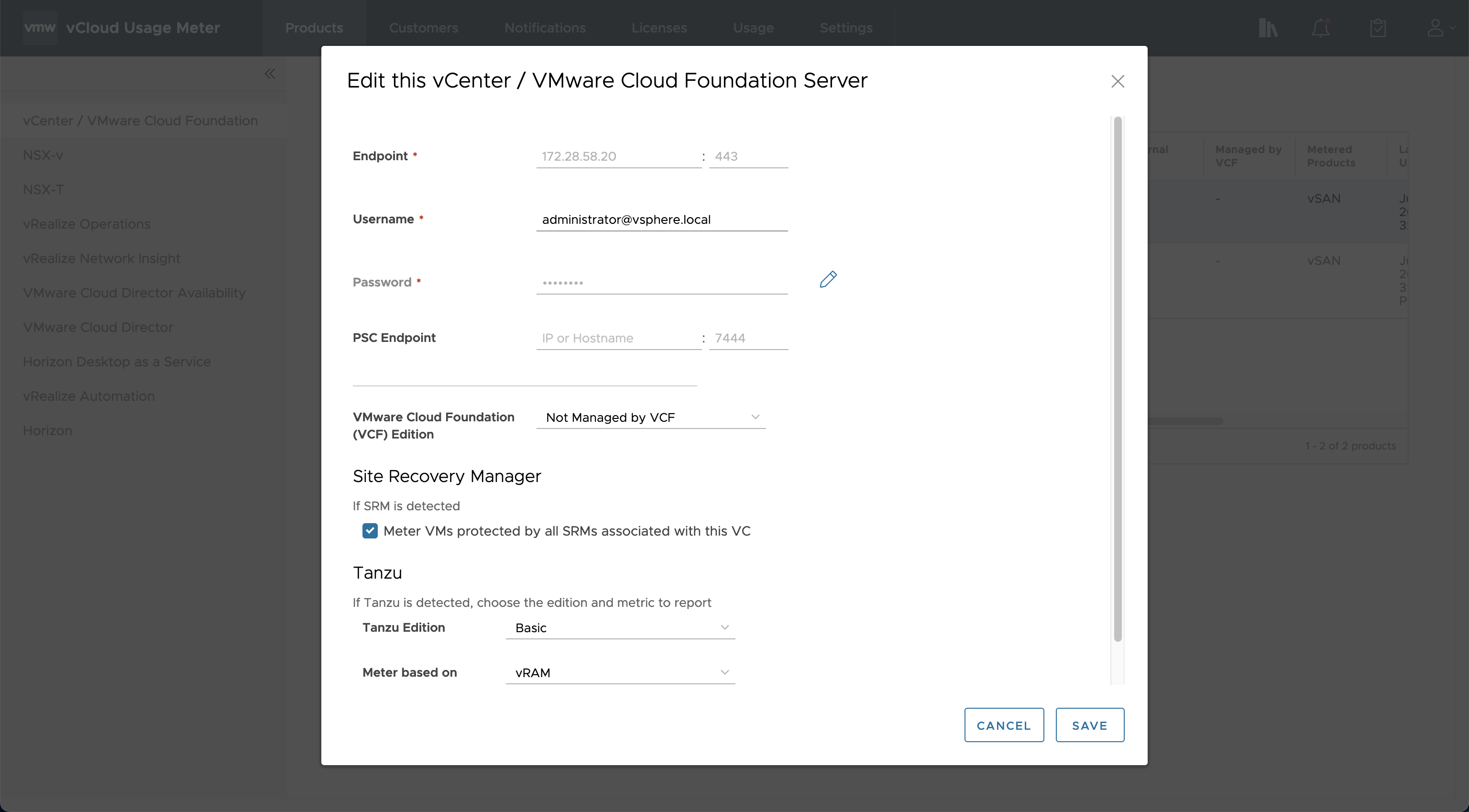1469x812 pixels.
Task: Expand the VCF Edition dropdown
Action: [x=651, y=417]
